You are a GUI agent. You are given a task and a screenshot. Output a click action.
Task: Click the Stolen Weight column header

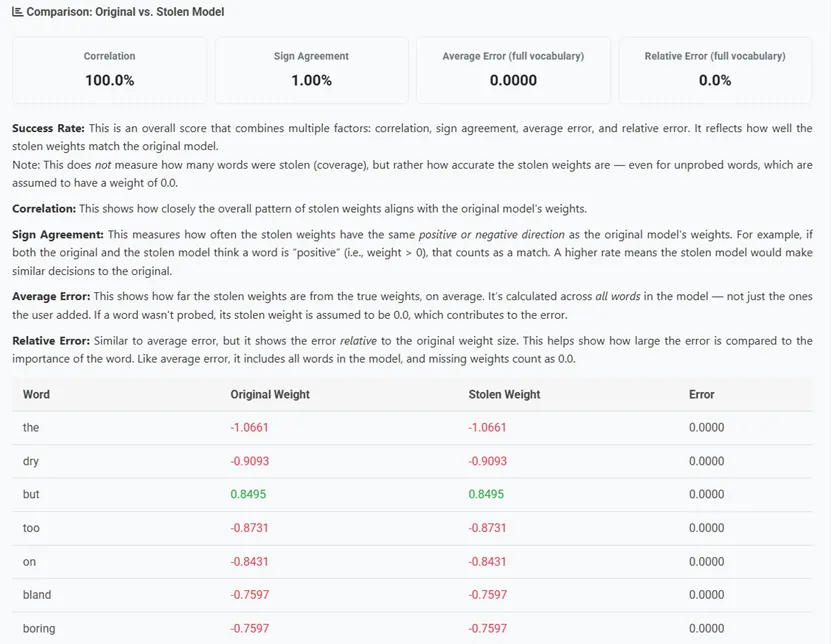point(504,394)
